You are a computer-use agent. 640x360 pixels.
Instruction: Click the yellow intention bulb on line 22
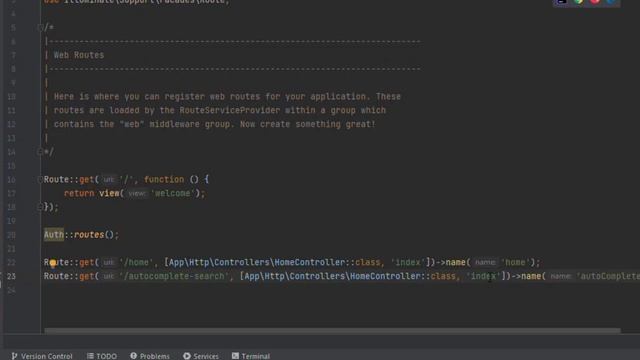pyautogui.click(x=53, y=263)
